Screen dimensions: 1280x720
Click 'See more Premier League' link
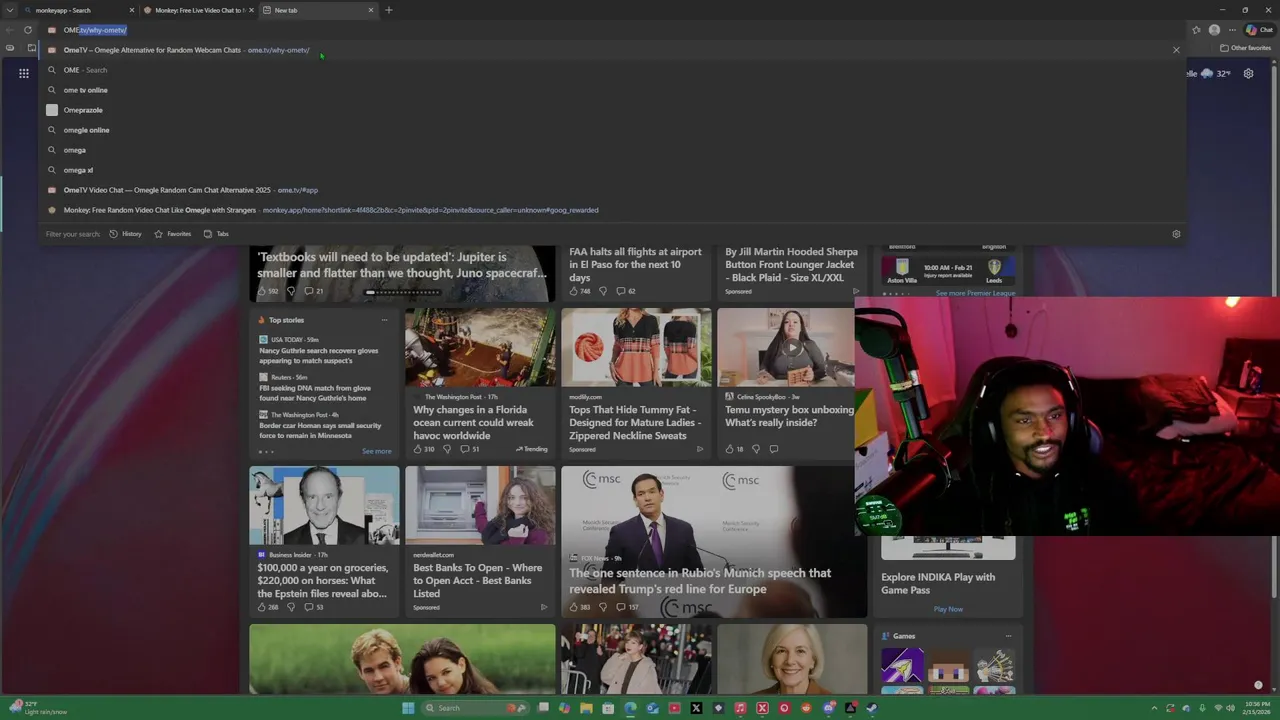[975, 293]
